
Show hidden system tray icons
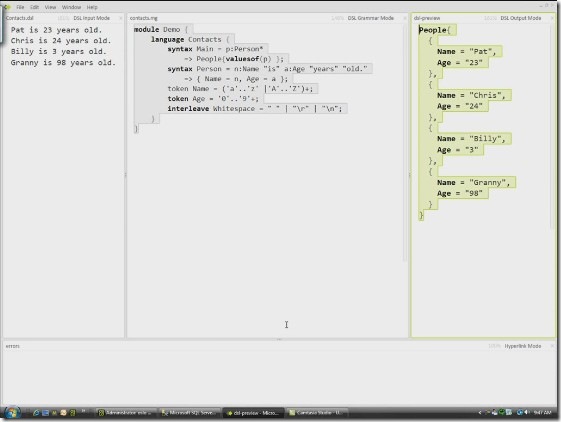click(x=480, y=413)
